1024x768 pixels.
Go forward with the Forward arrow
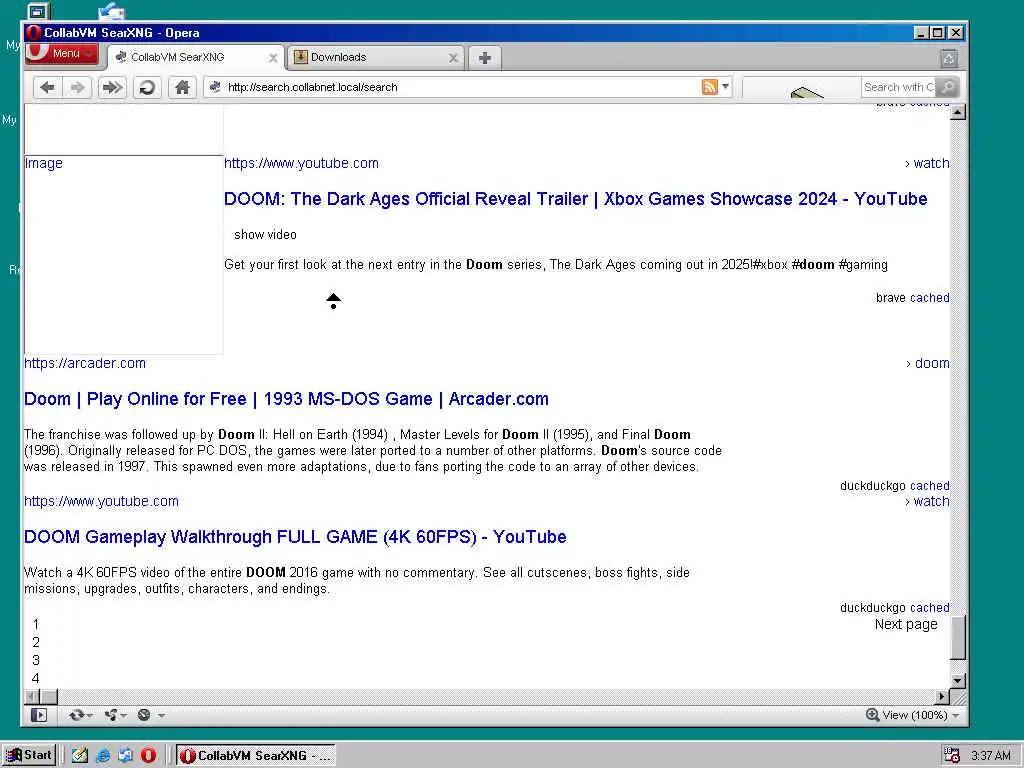[x=78, y=87]
